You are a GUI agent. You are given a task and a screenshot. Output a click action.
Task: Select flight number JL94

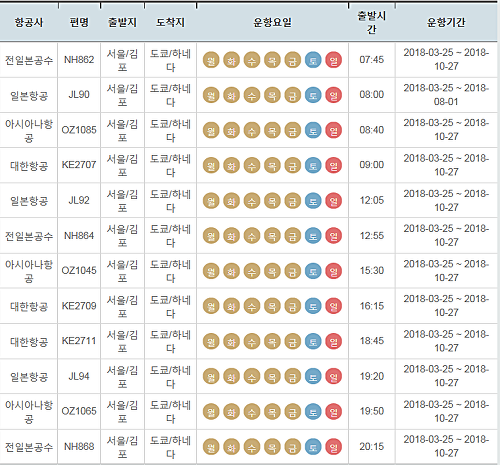[79, 376]
